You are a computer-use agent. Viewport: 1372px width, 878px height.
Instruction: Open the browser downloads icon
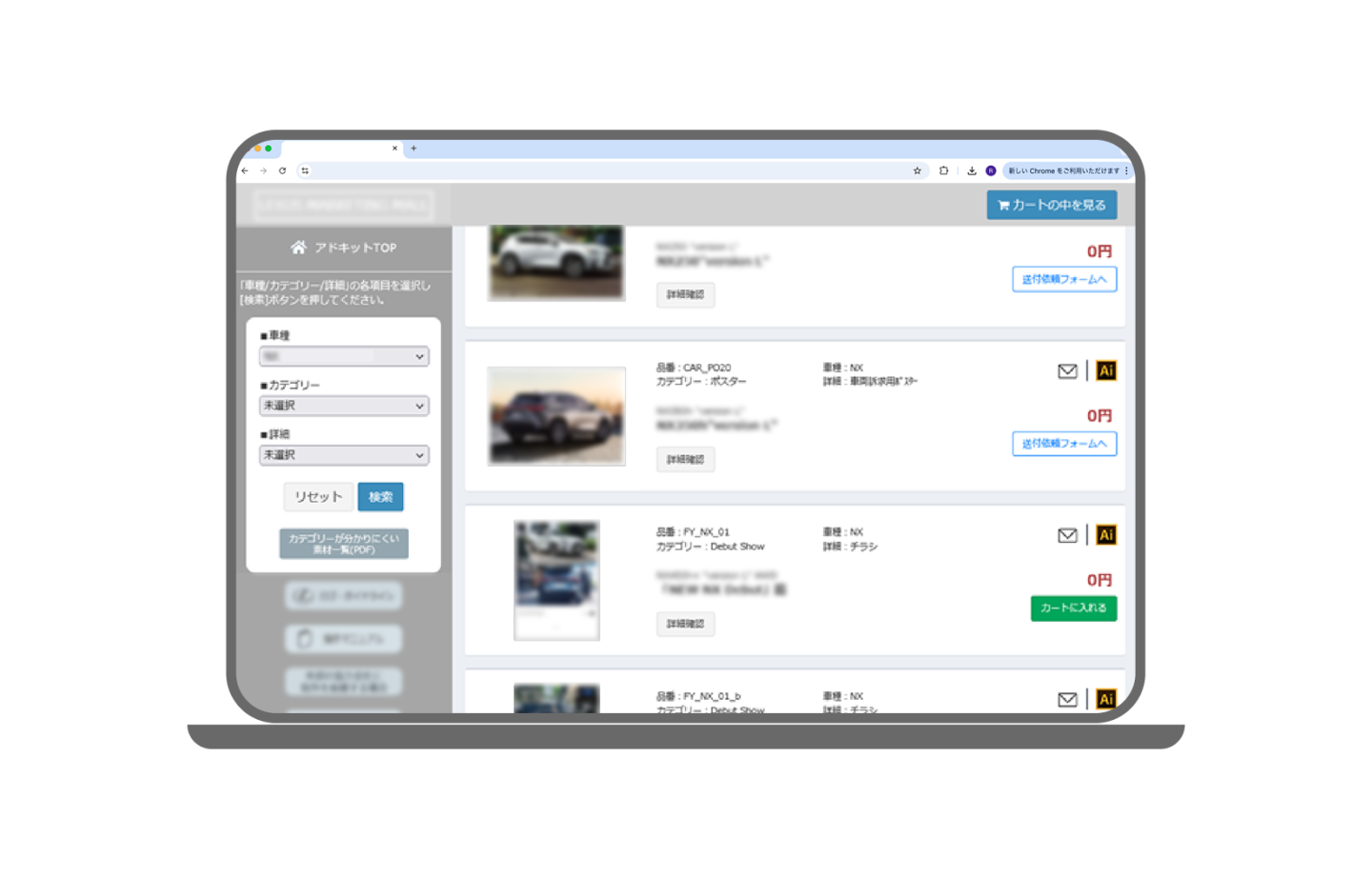971,171
